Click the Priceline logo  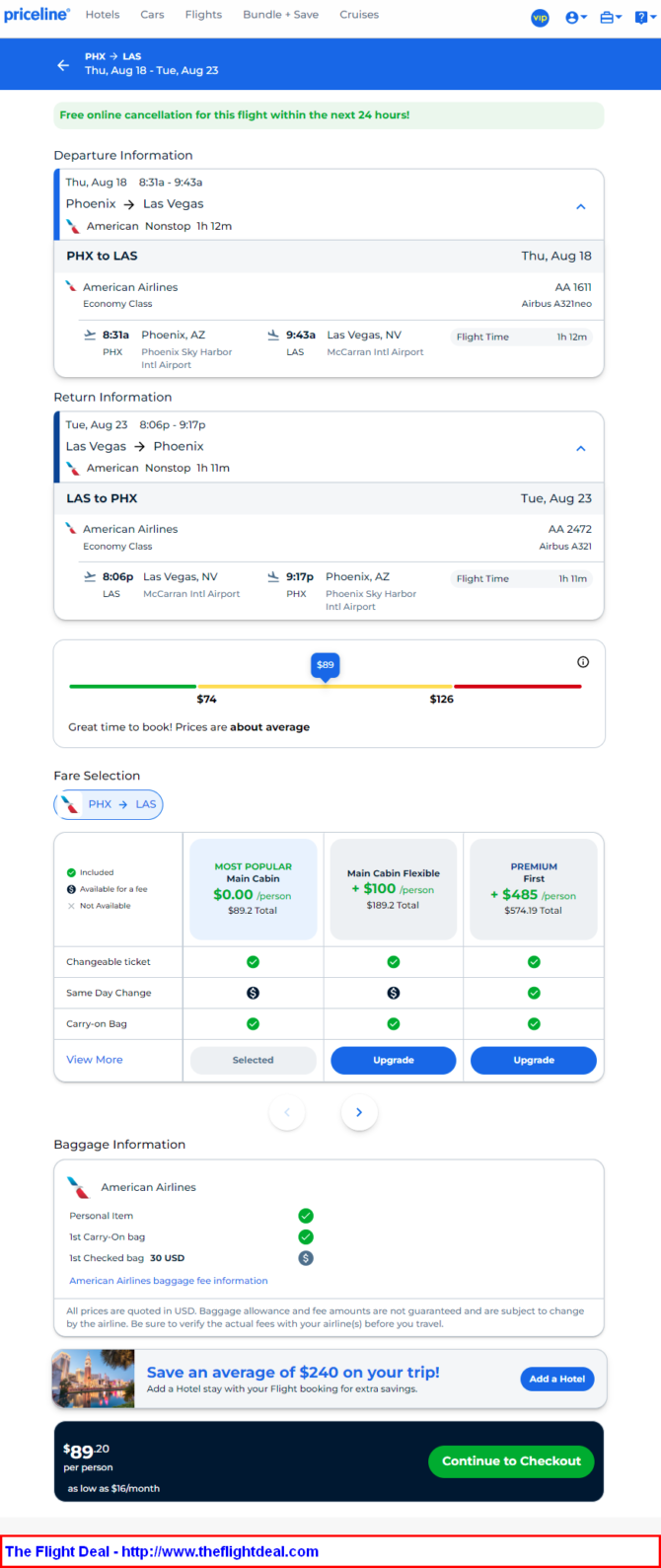[x=37, y=15]
